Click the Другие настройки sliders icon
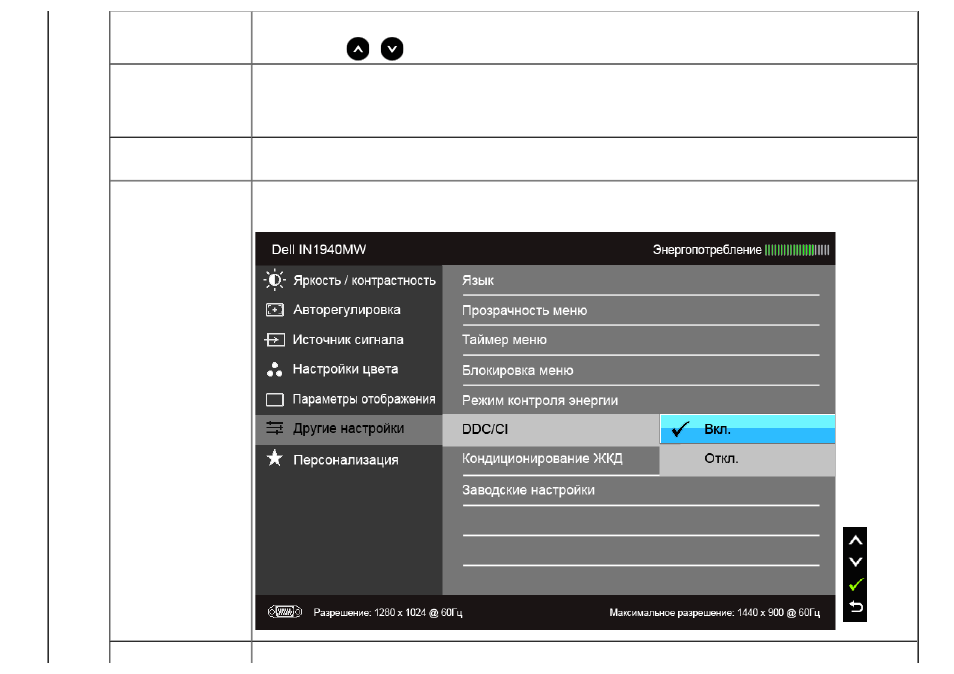Viewport: 954px width, 674px height. 274,428
